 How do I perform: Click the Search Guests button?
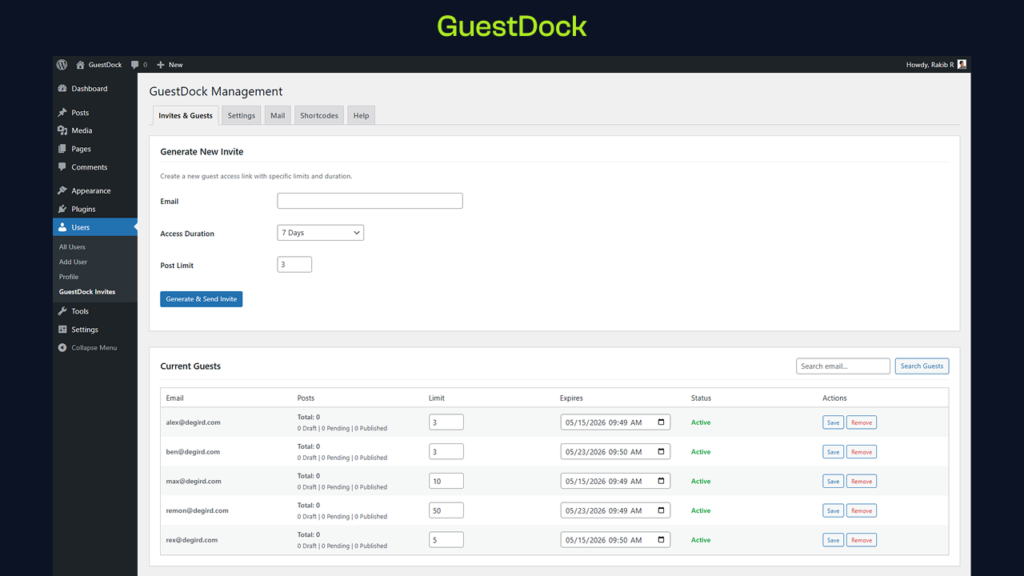(x=921, y=366)
